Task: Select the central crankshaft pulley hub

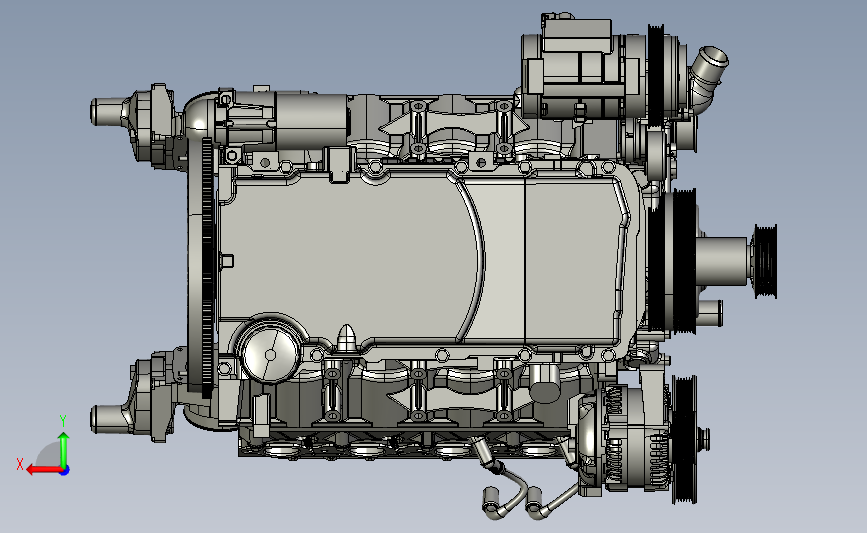Action: pos(723,261)
